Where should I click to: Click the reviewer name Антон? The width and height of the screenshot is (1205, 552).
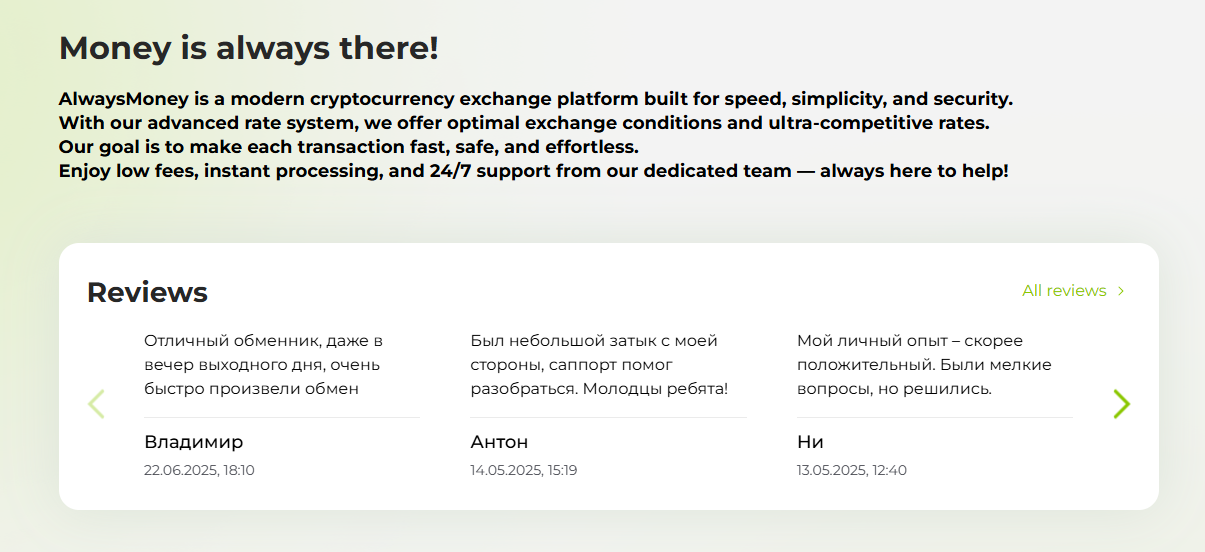499,442
